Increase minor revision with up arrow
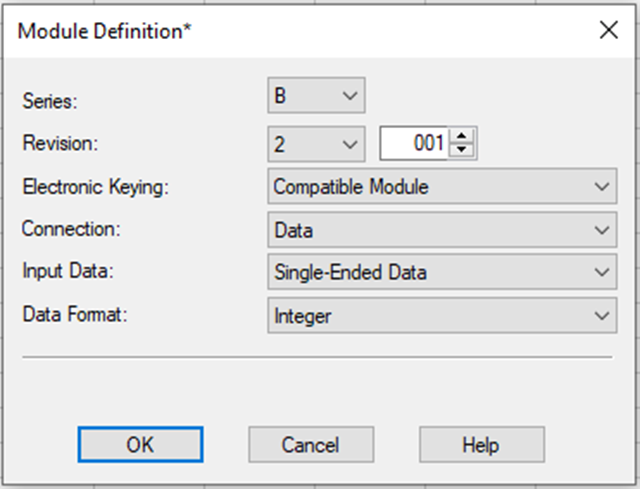This screenshot has width=640, height=489. pyautogui.click(x=462, y=136)
